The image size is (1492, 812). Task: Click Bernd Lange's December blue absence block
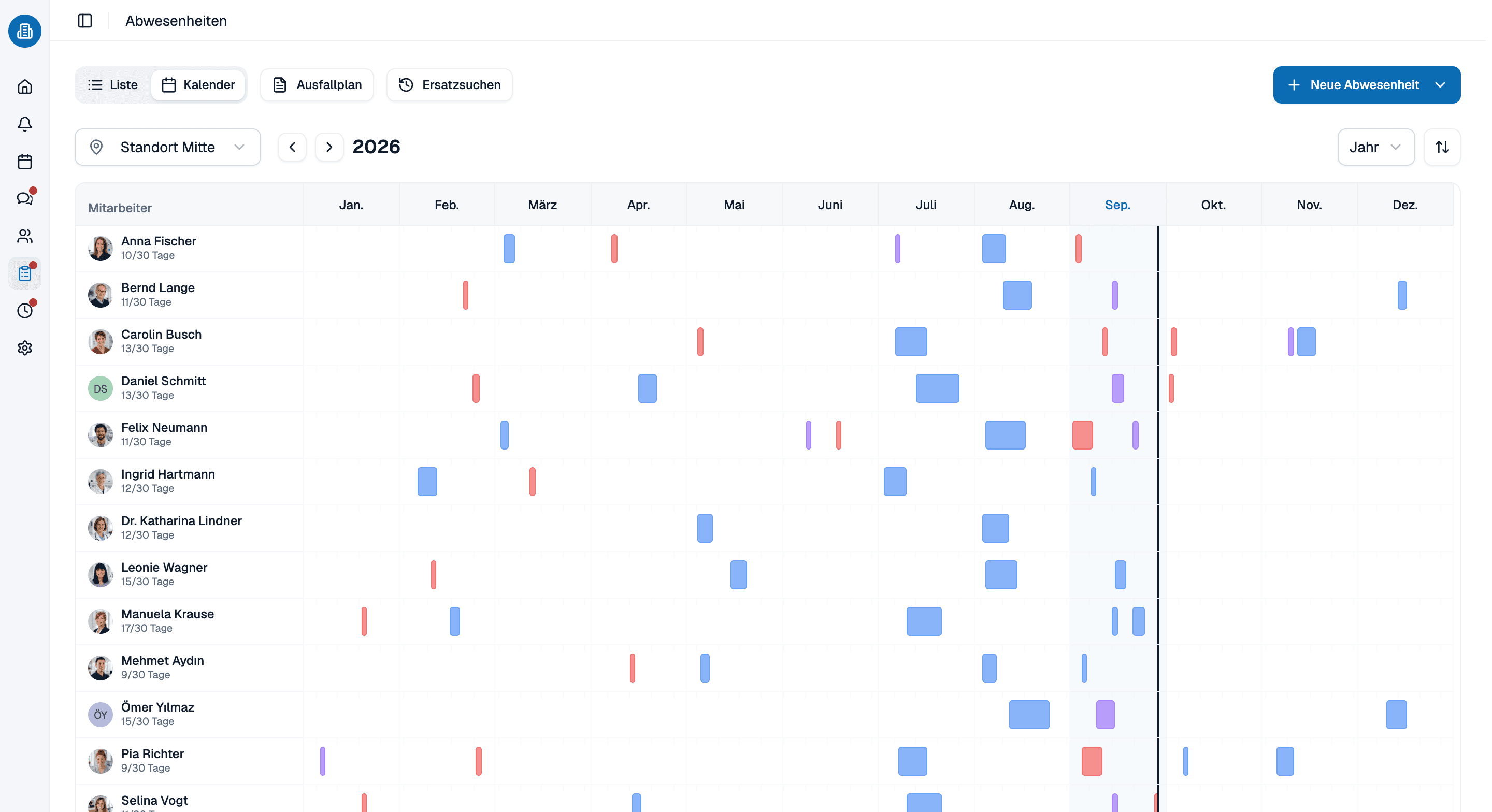(1402, 295)
